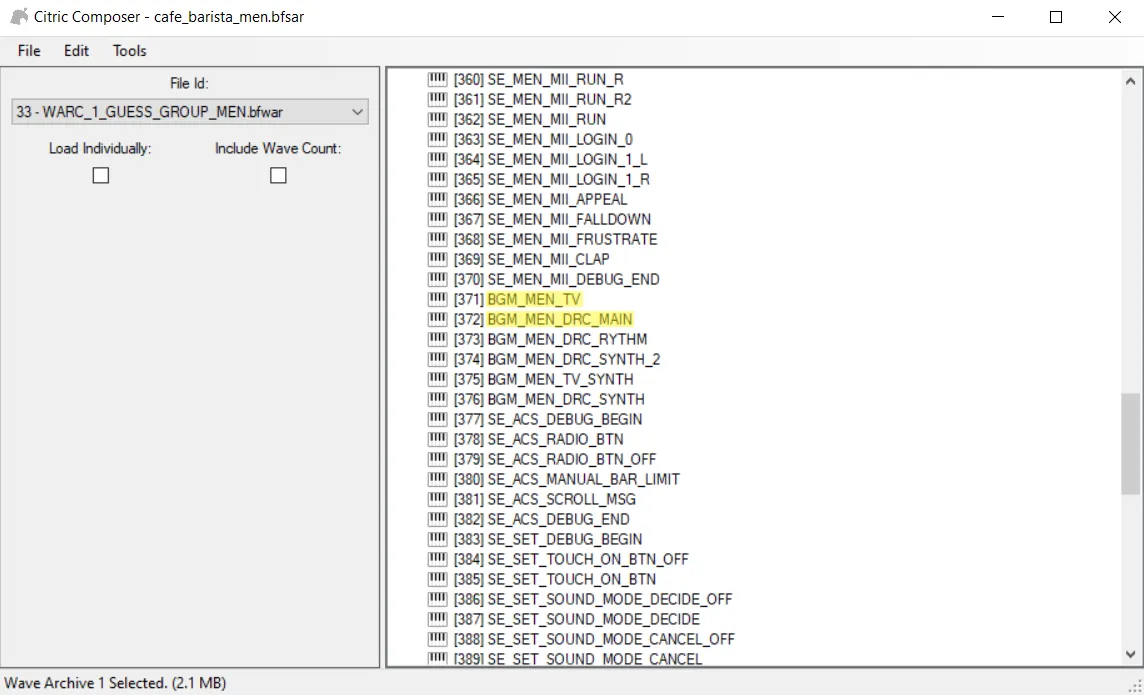1144x695 pixels.
Task: Click the piano icon beside SE_MEN_MII_RUN_R
Action: (x=437, y=79)
